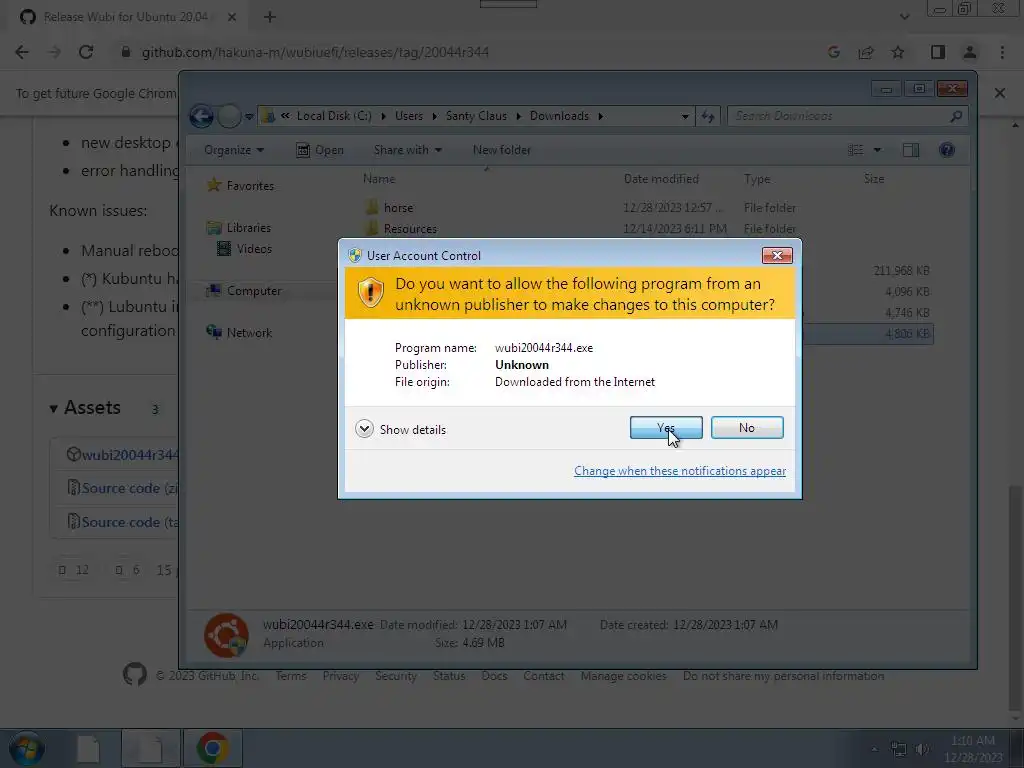Click the Search Downloads field

tap(846, 116)
